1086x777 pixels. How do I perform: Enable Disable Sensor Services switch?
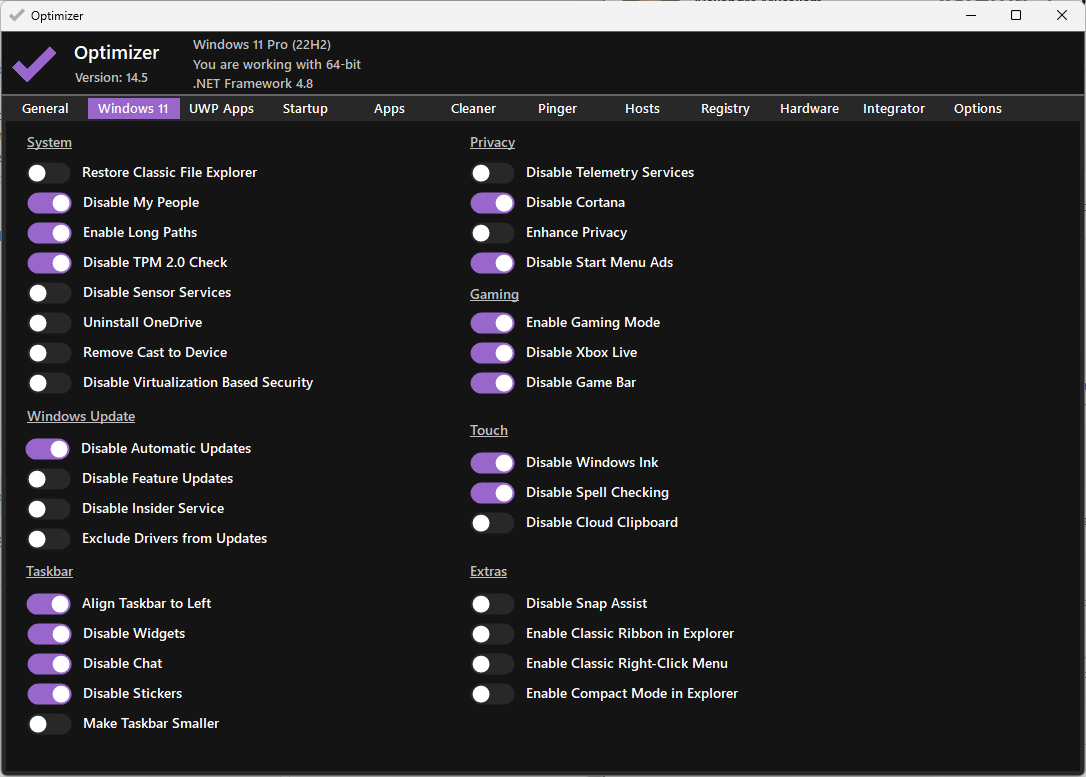pos(49,293)
